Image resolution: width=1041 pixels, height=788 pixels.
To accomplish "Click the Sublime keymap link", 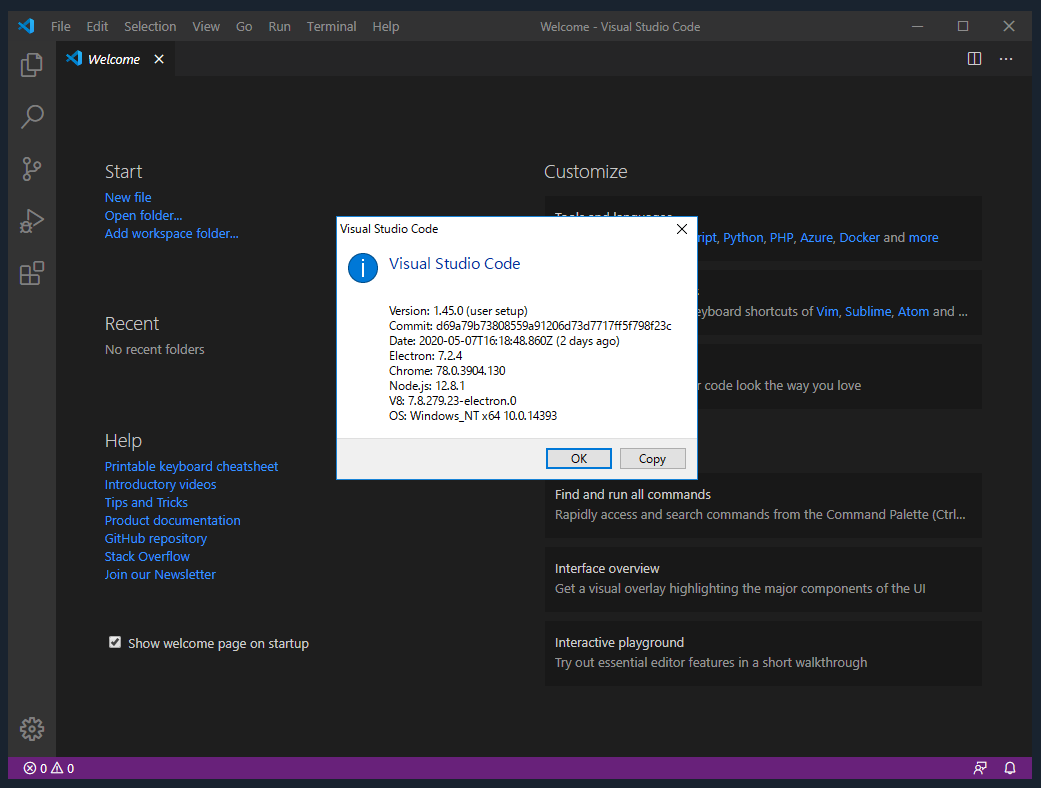I will coord(868,311).
